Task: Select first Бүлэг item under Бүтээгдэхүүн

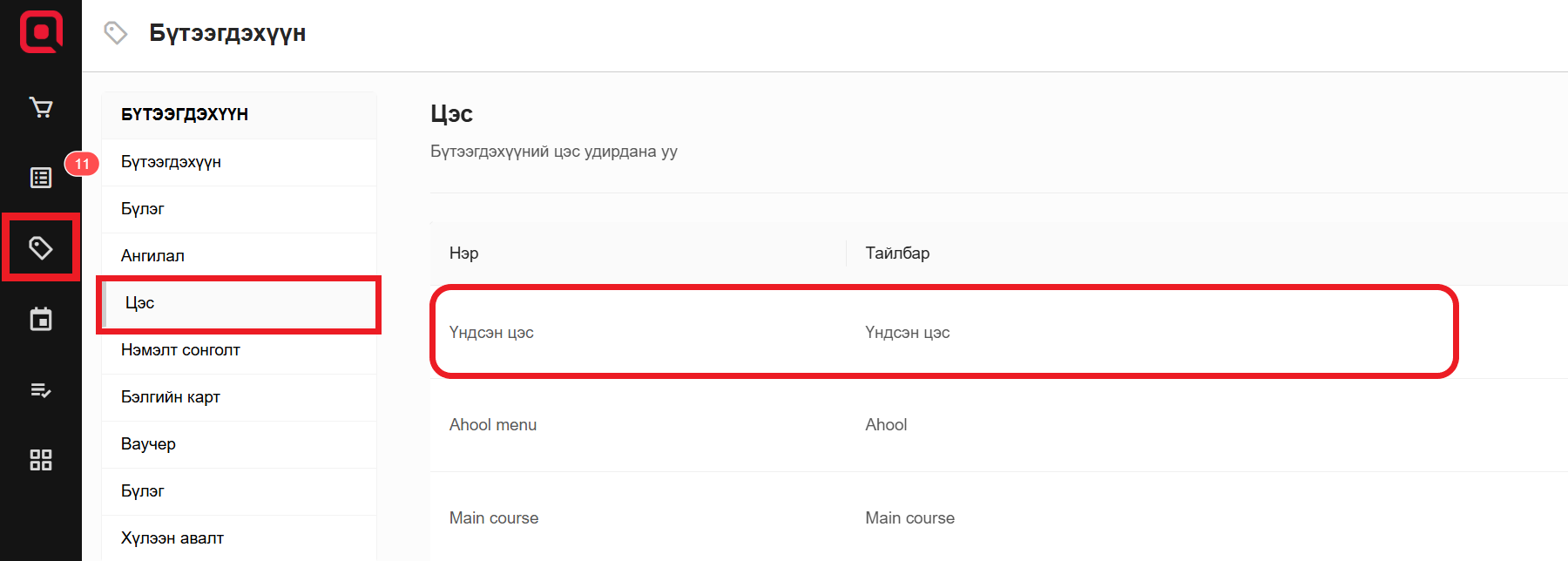Action: 143,209
